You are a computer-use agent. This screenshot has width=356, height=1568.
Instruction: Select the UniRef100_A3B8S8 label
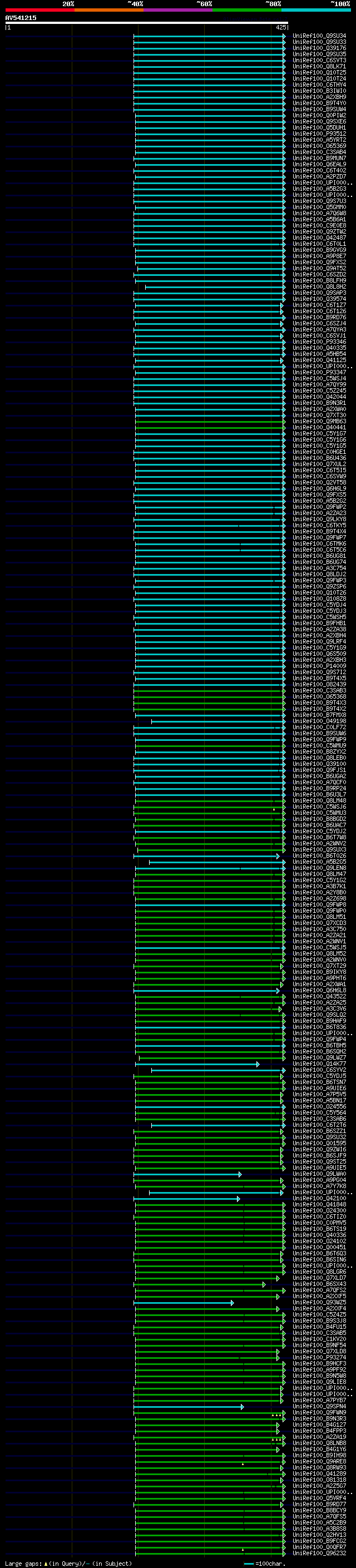coord(319,1529)
